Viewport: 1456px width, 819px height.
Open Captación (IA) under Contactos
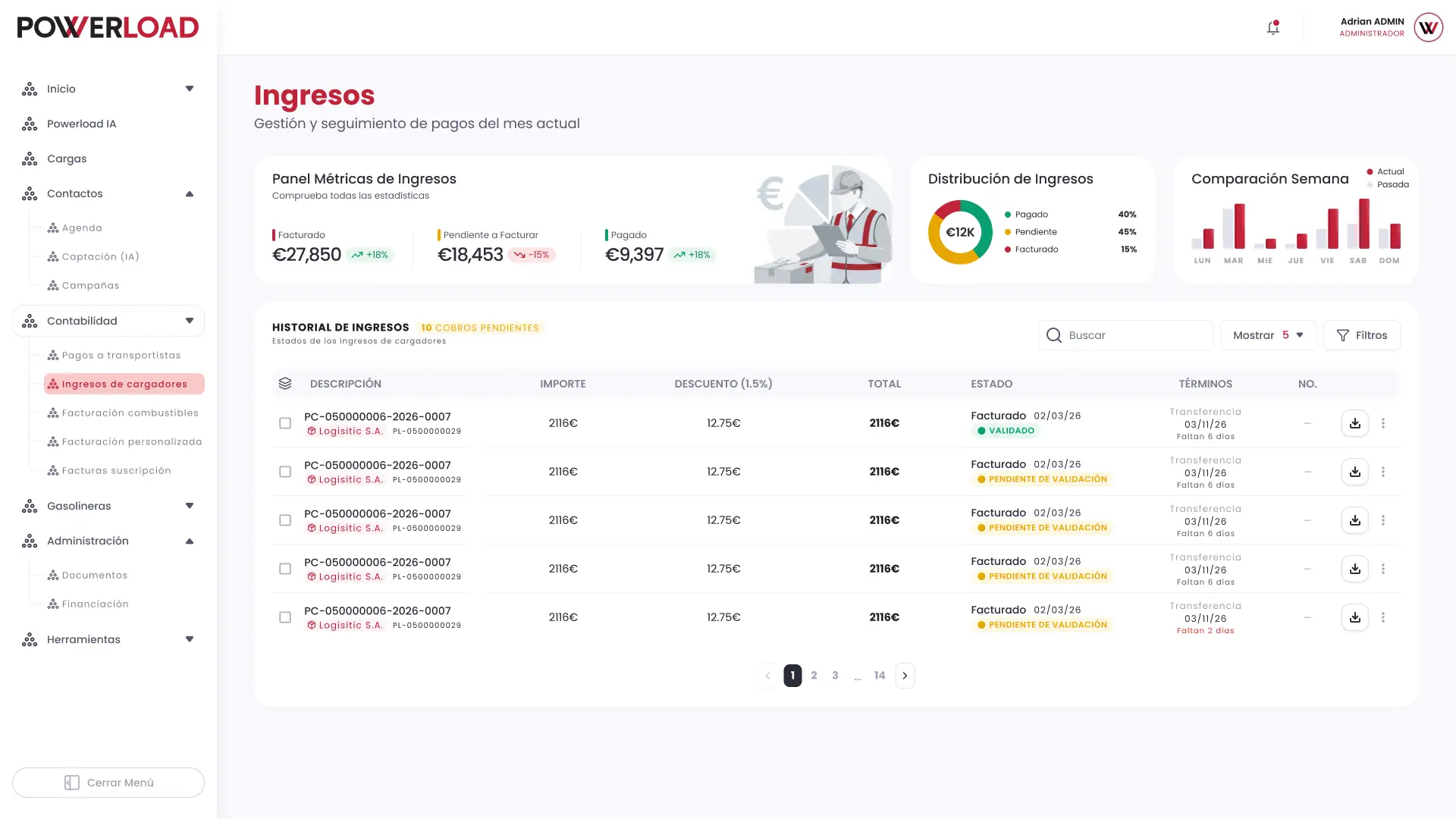(x=100, y=256)
